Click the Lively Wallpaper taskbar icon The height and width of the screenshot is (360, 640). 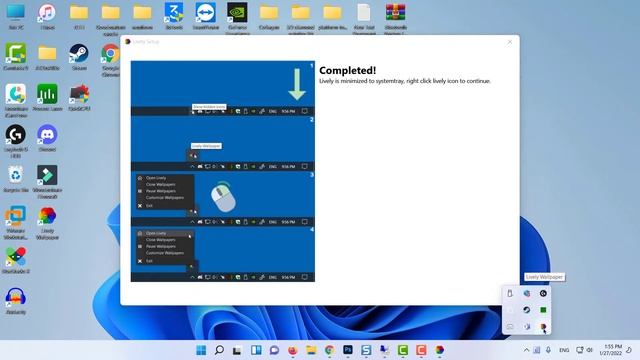[x=440, y=350]
